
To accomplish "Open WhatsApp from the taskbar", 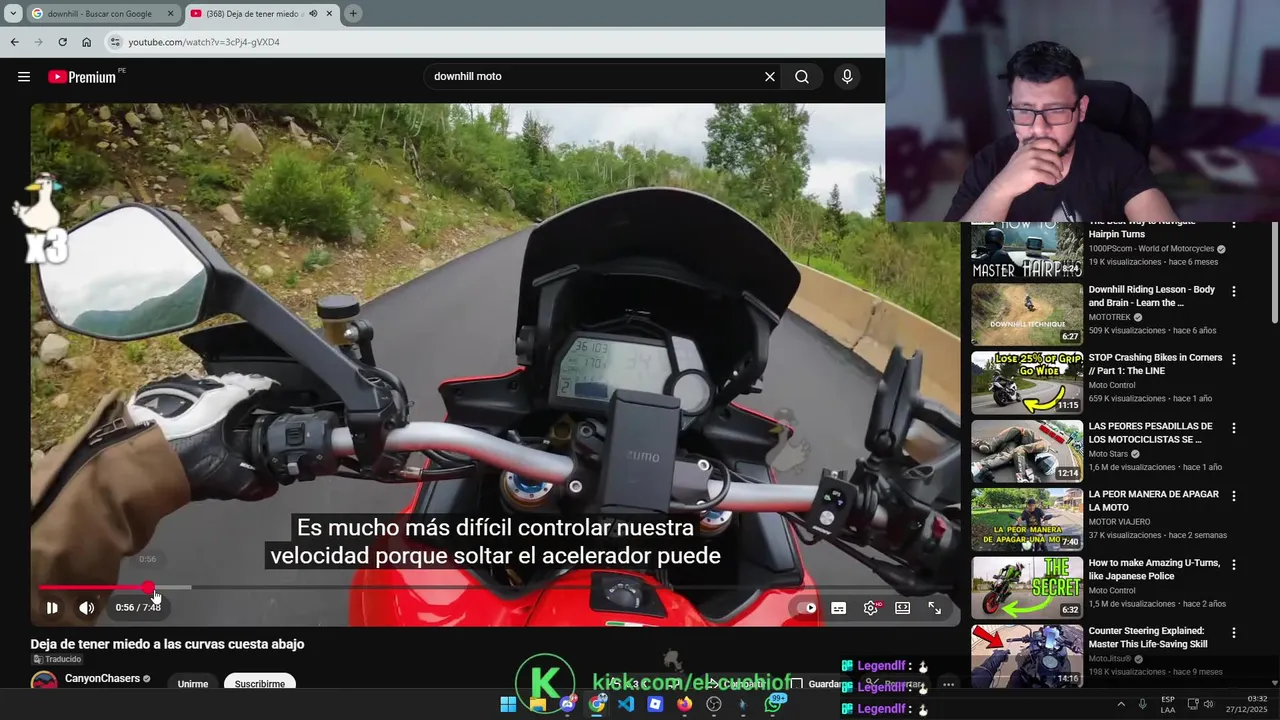I will 773,704.
